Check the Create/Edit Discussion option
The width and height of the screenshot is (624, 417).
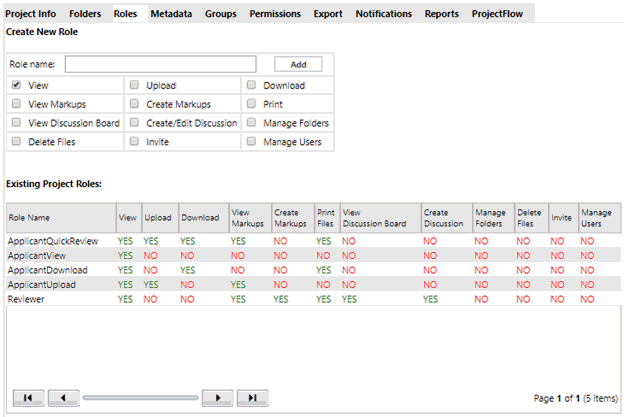[x=134, y=122]
